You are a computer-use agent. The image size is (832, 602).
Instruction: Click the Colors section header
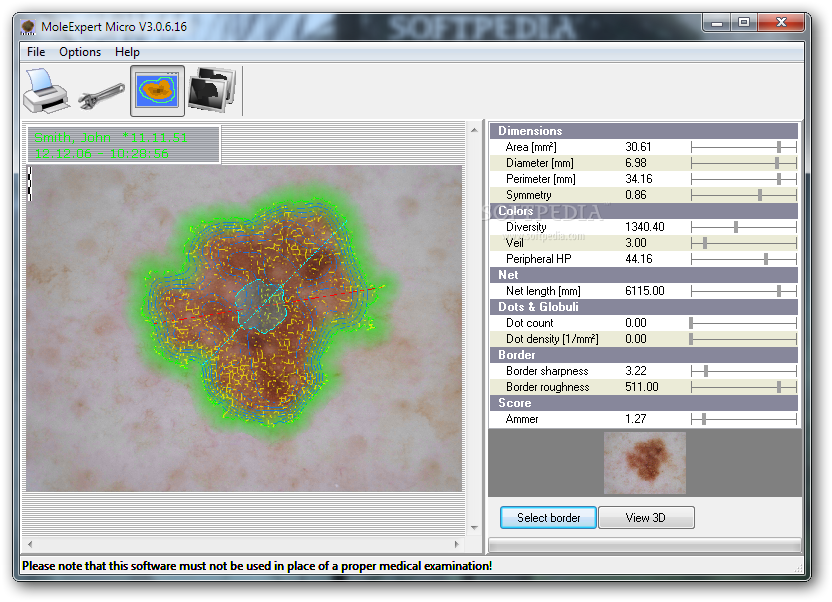click(644, 211)
